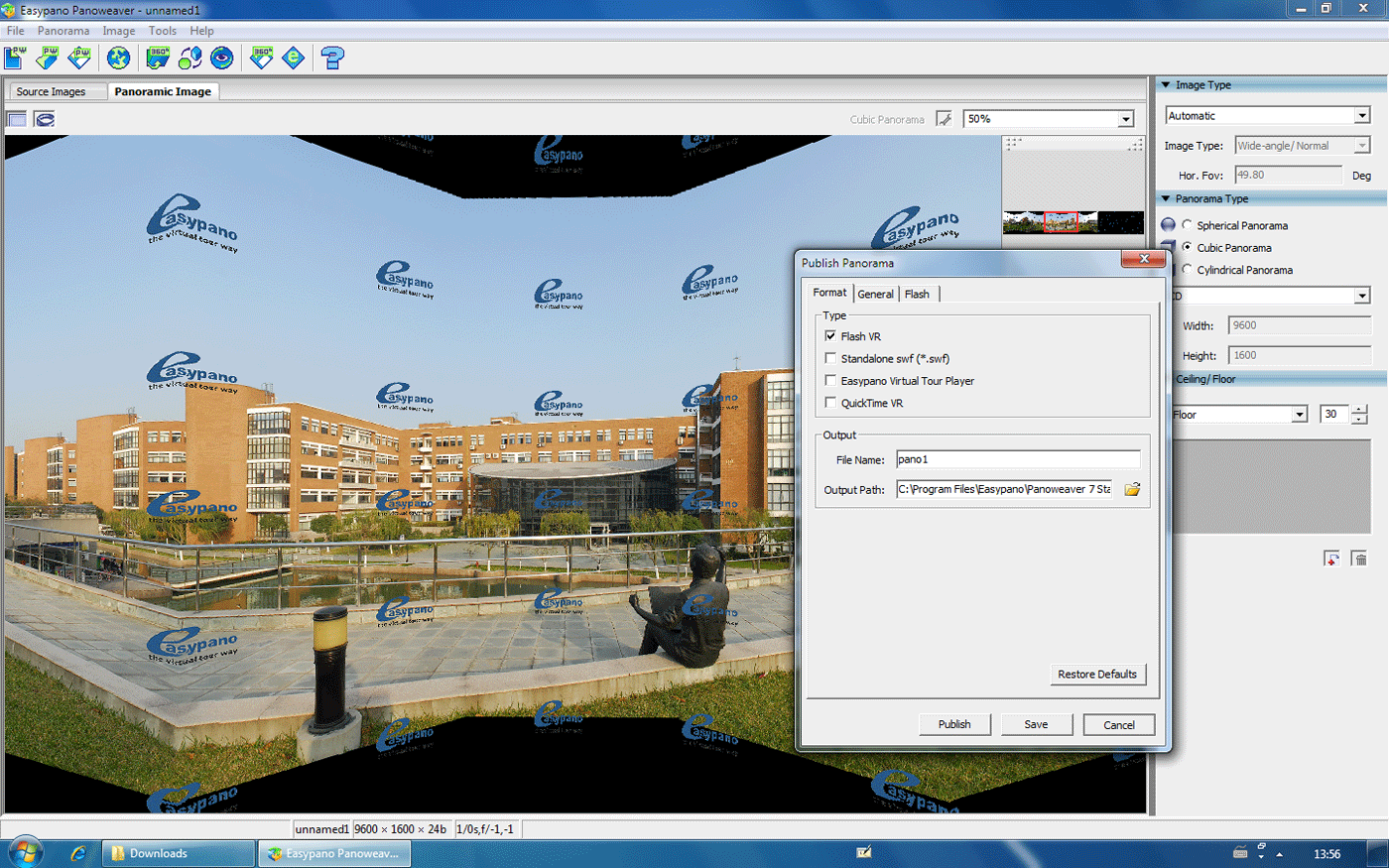
Task: Click the navigator top-right grip icon
Action: point(1135,145)
